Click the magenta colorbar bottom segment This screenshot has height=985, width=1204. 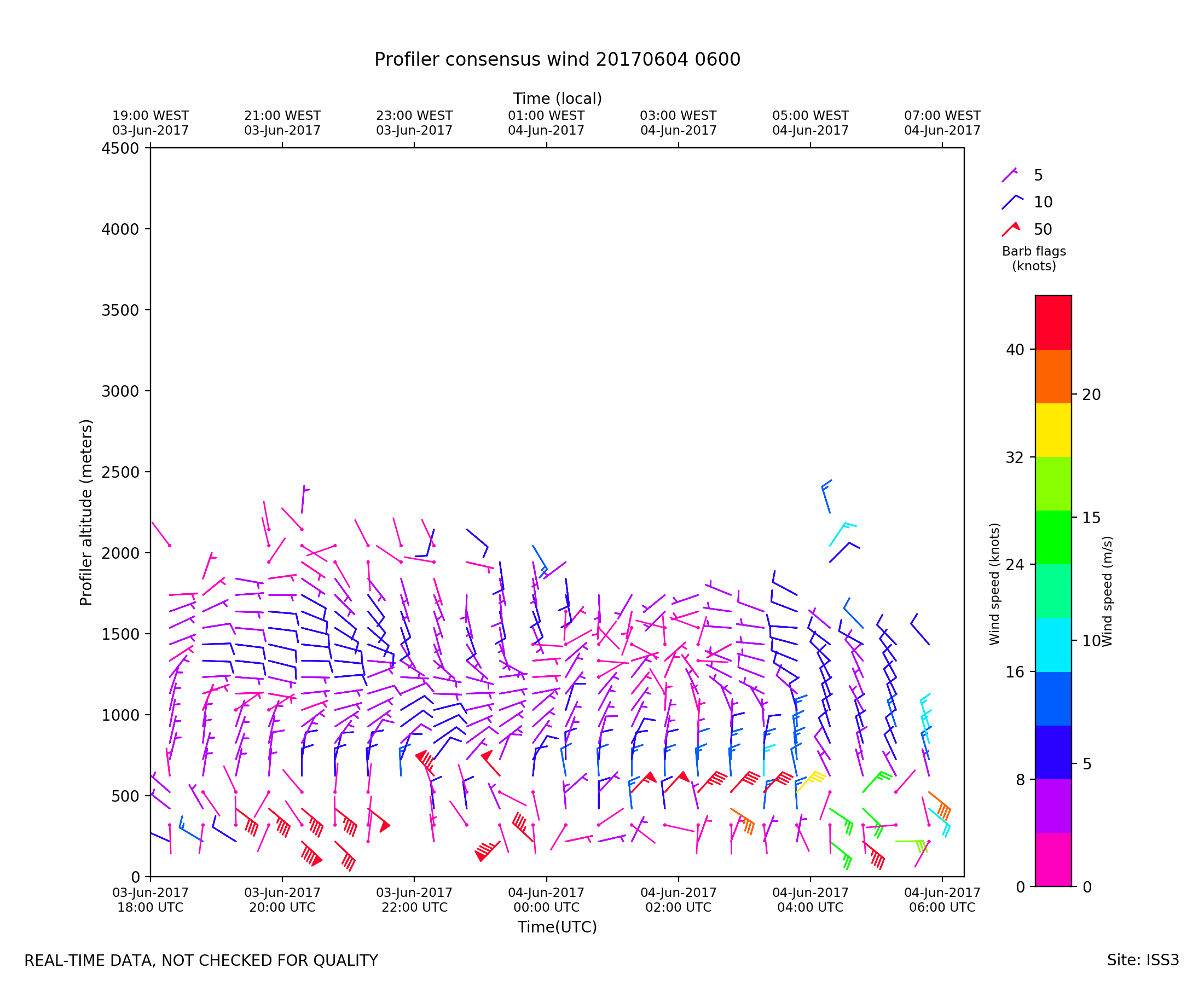1053,860
